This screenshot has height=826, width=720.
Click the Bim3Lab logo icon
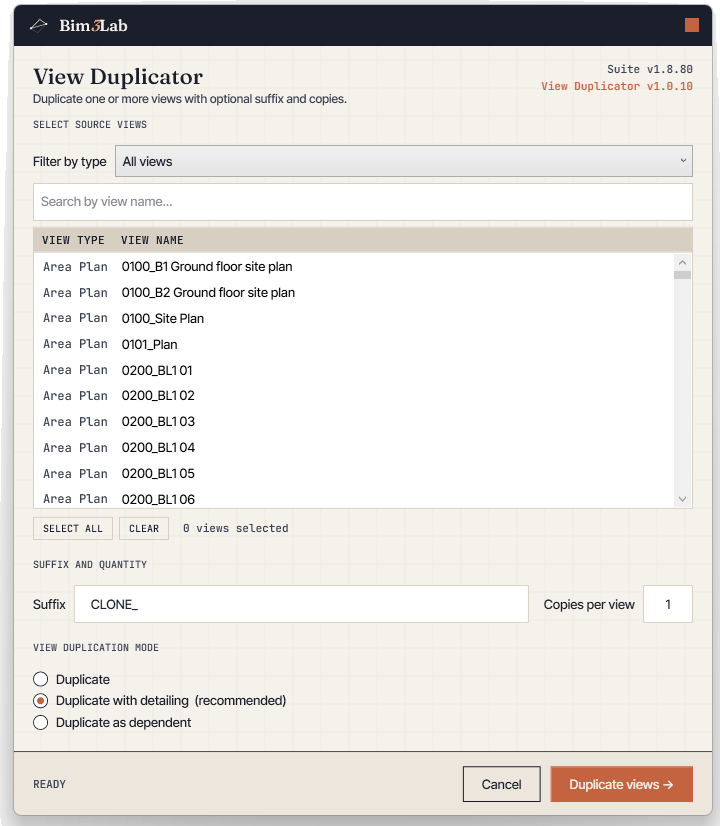38,25
